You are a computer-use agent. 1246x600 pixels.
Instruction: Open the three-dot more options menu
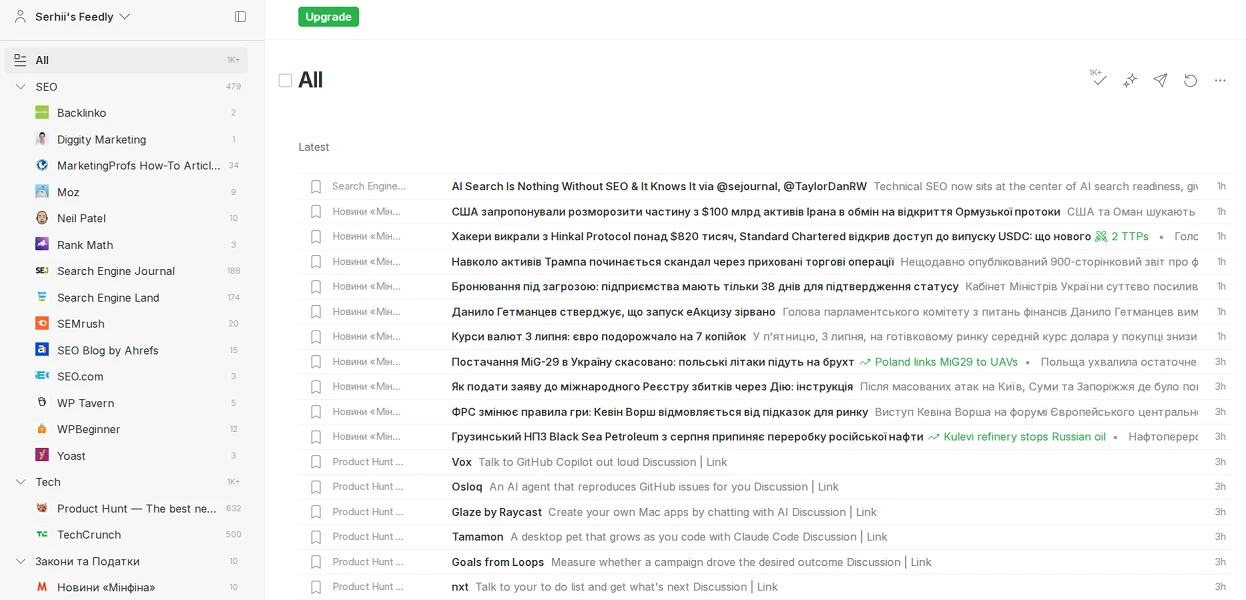click(1220, 80)
